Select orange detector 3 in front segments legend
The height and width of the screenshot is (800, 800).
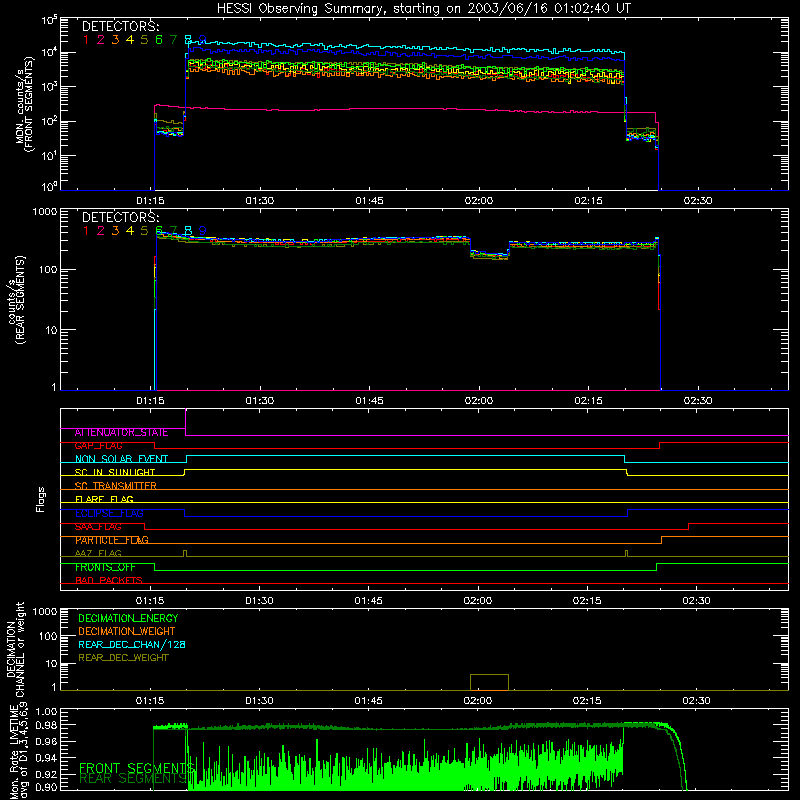(x=115, y=40)
